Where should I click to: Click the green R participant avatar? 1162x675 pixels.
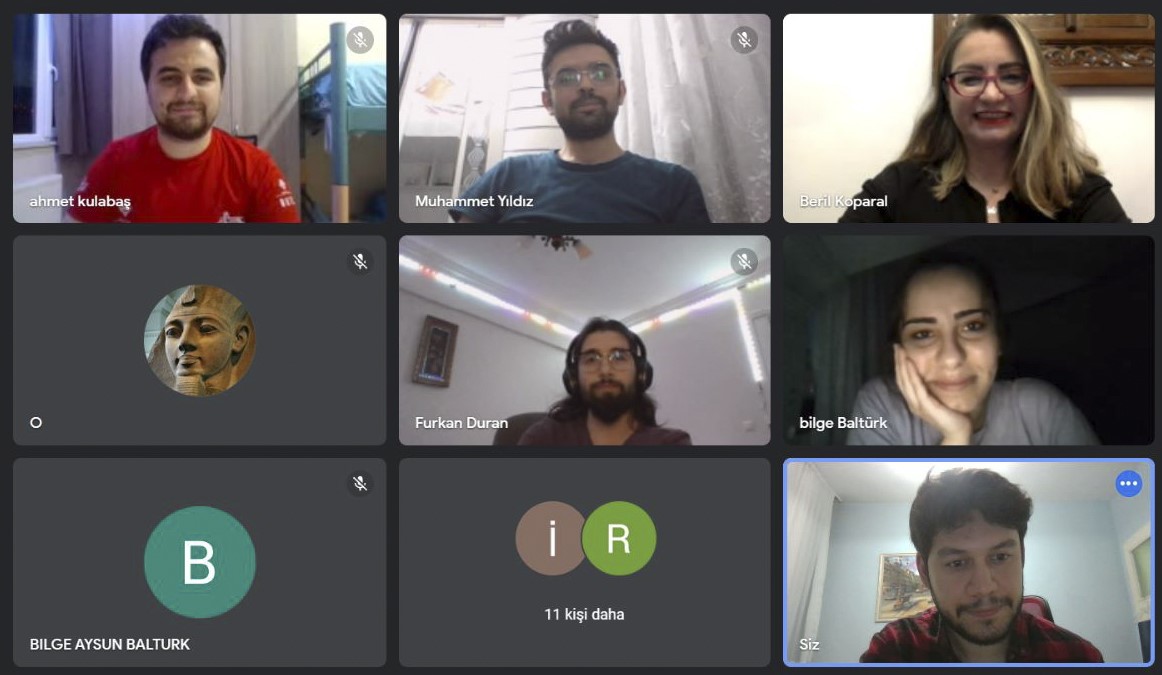click(619, 539)
